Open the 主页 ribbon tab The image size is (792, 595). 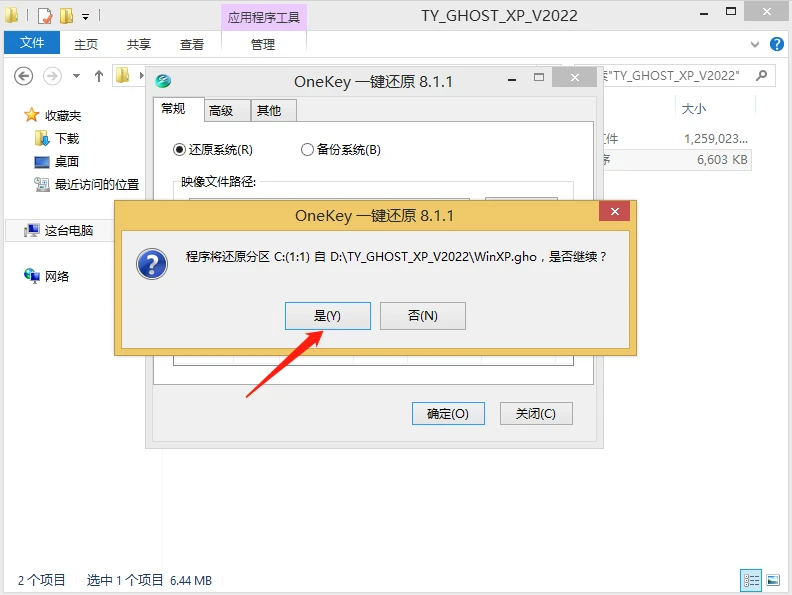pos(85,44)
